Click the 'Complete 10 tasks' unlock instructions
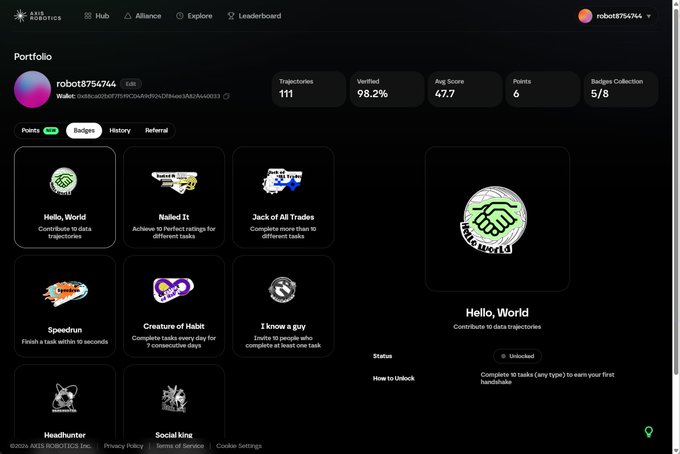The width and height of the screenshot is (680, 454). 547,378
